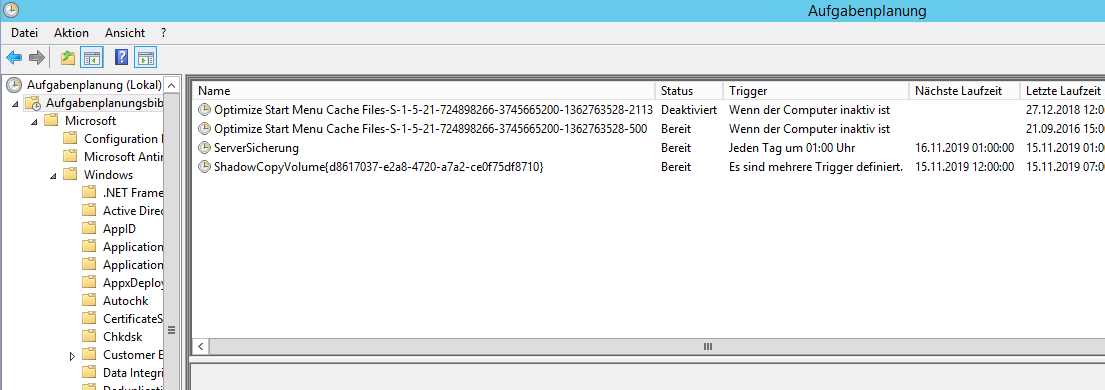The image size is (1105, 390).
Task: Click the Aufgabenplanung (Lokal) root clock icon
Action: [x=14, y=85]
